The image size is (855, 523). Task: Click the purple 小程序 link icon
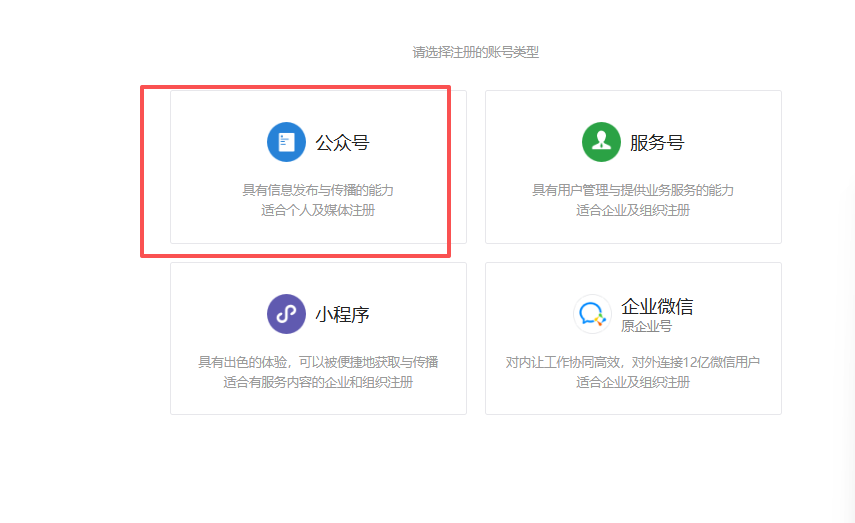coord(286,314)
